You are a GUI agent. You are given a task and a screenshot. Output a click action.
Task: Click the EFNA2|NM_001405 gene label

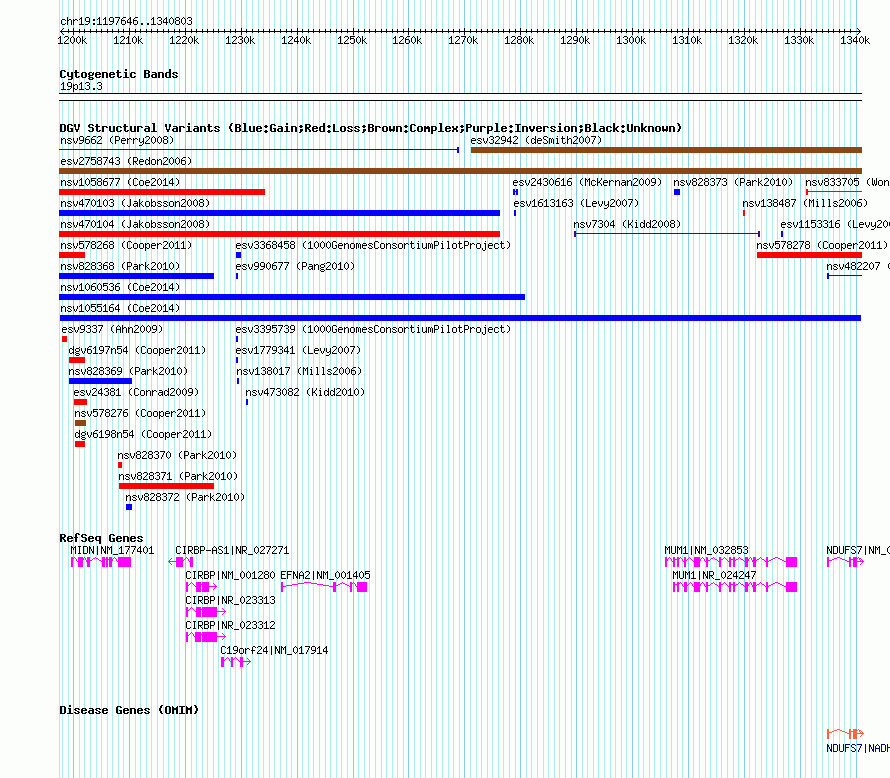pyautogui.click(x=325, y=575)
